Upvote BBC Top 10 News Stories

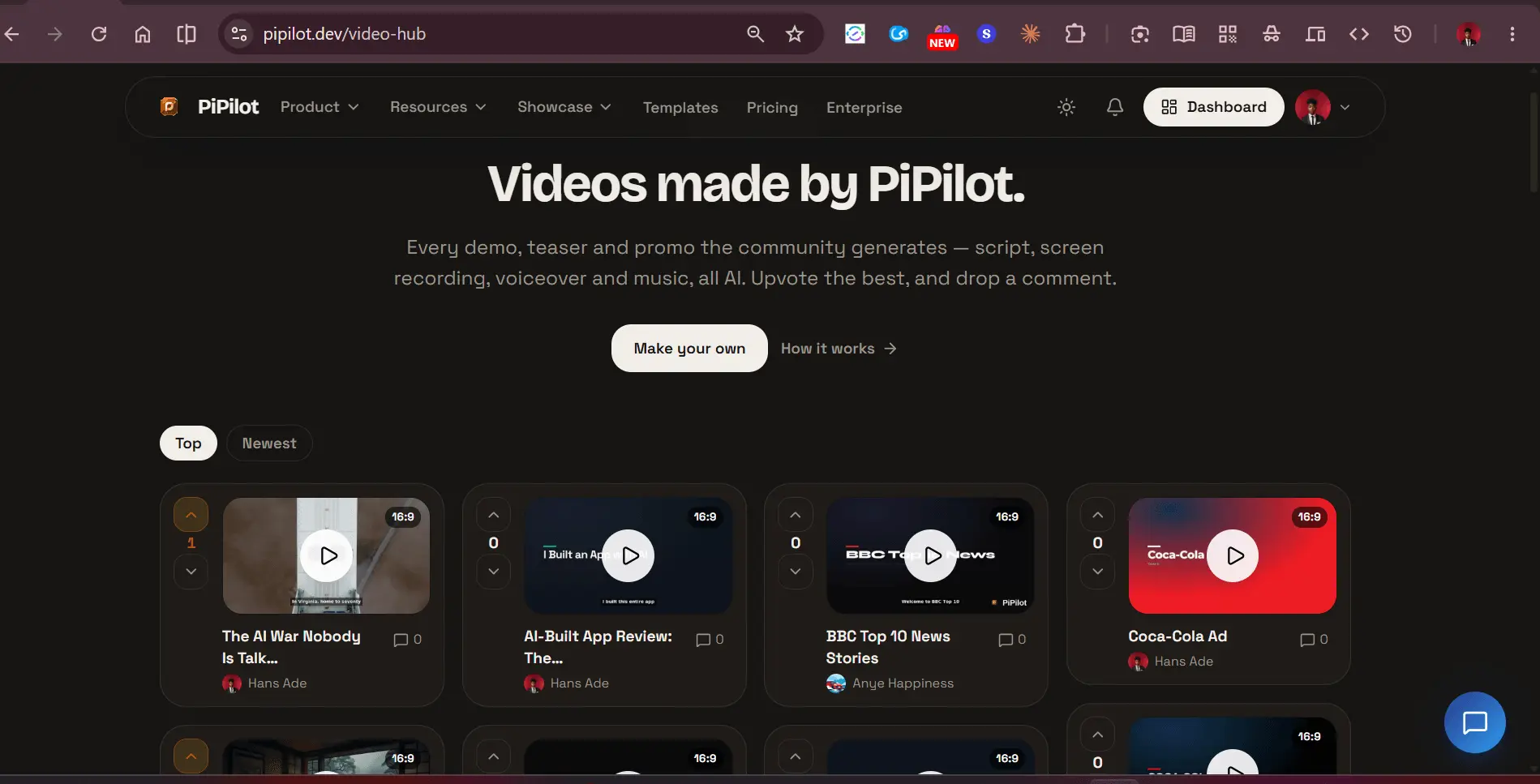(x=796, y=515)
